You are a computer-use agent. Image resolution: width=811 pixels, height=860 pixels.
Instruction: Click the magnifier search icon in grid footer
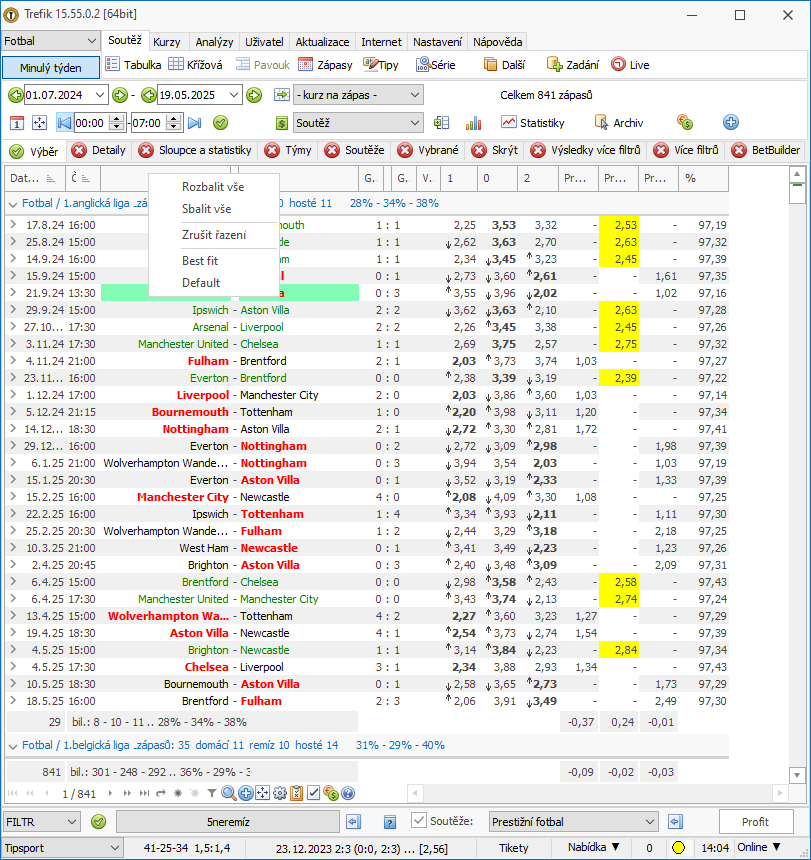tap(229, 793)
